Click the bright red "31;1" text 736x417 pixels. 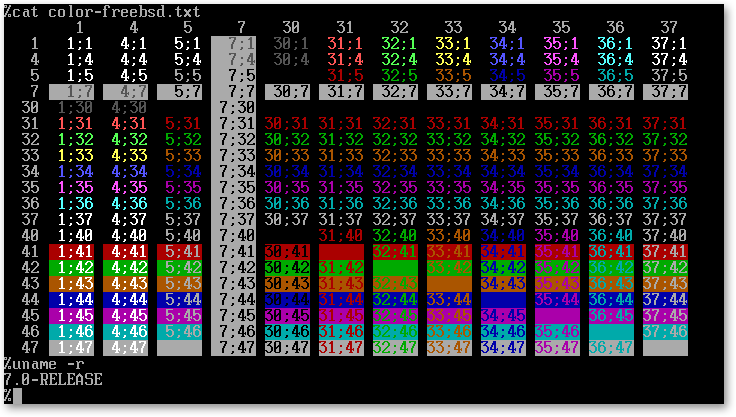(x=345, y=44)
